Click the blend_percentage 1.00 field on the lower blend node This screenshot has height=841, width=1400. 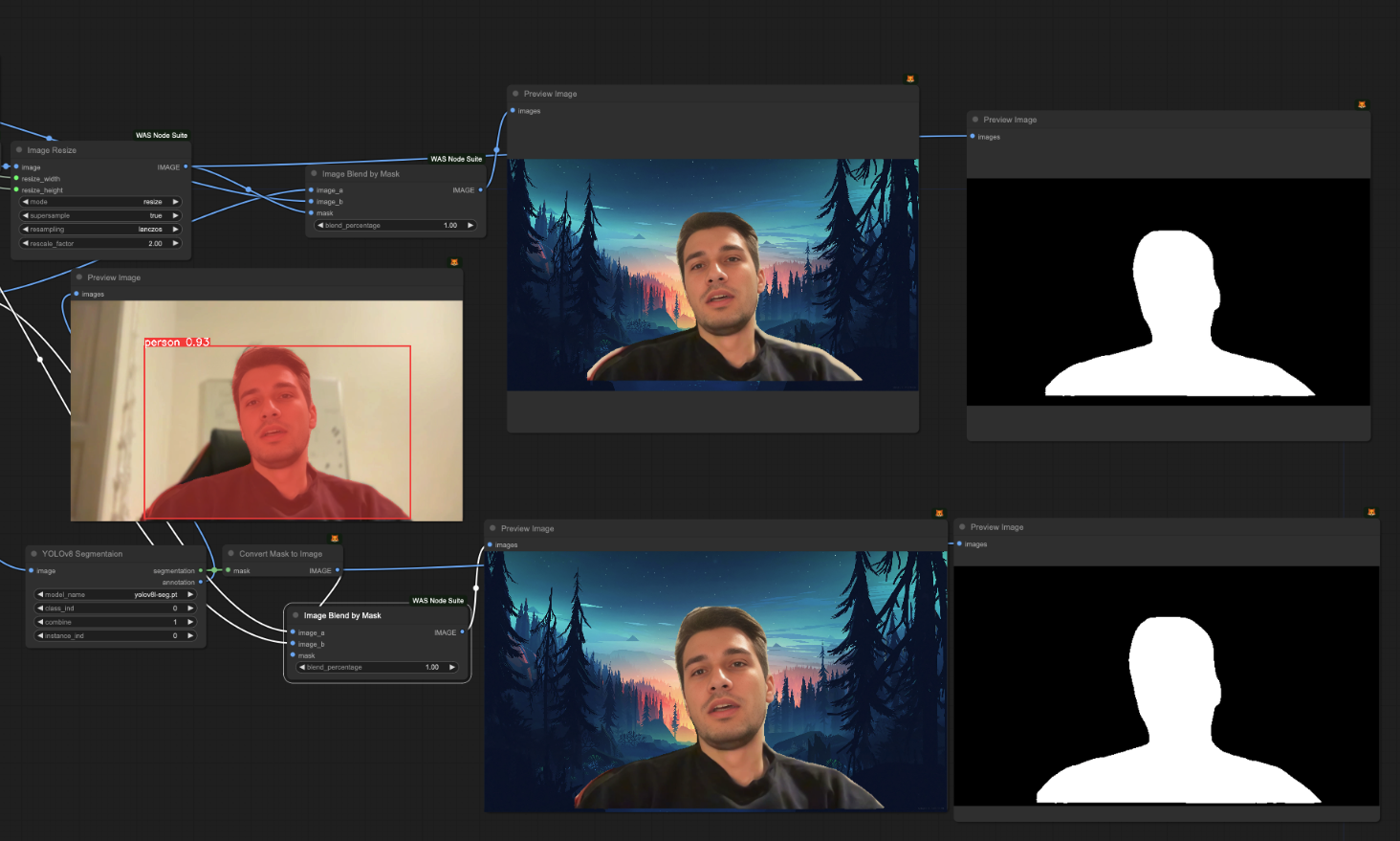point(378,667)
